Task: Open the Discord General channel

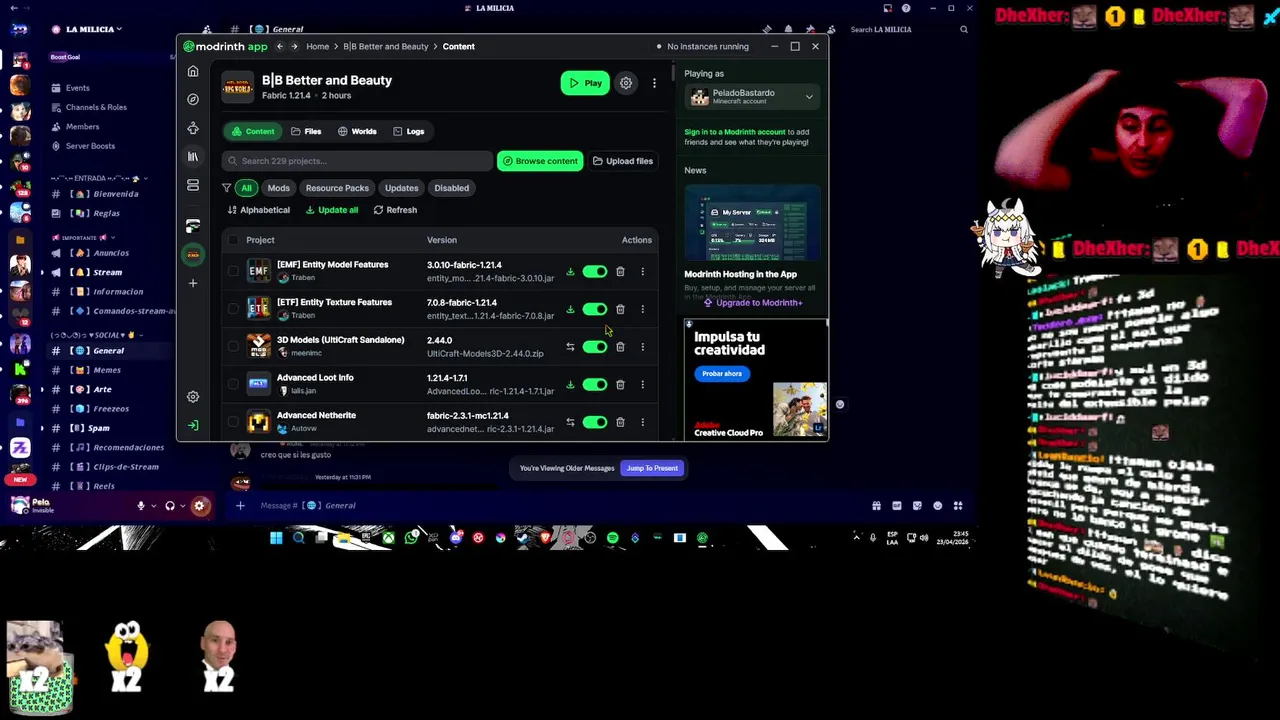Action: pyautogui.click(x=108, y=350)
